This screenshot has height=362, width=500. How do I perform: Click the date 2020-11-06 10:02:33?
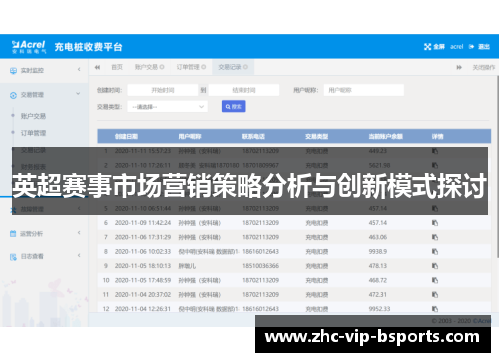[143, 251]
